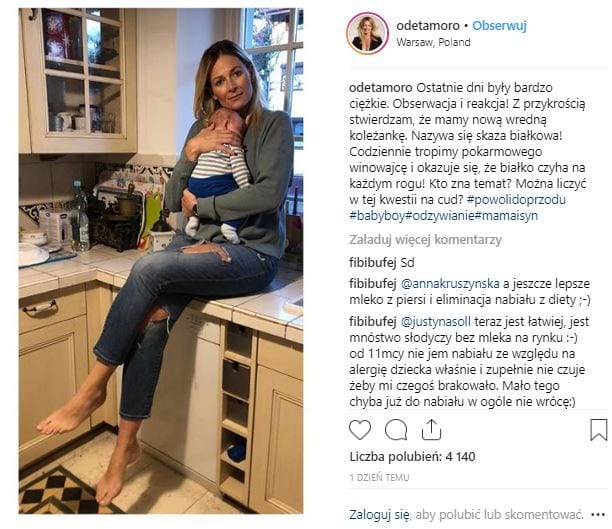This screenshot has width=612, height=529.
Task: Open fibibufej commenter name beside Sd
Action: (x=373, y=263)
